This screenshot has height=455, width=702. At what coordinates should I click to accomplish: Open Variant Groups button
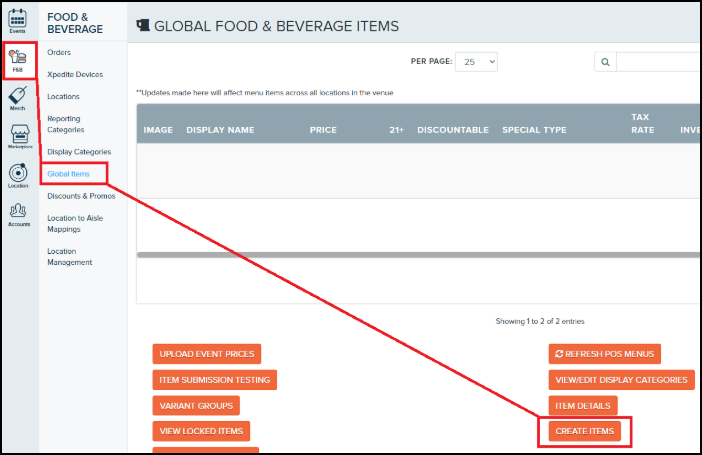[x=196, y=406]
